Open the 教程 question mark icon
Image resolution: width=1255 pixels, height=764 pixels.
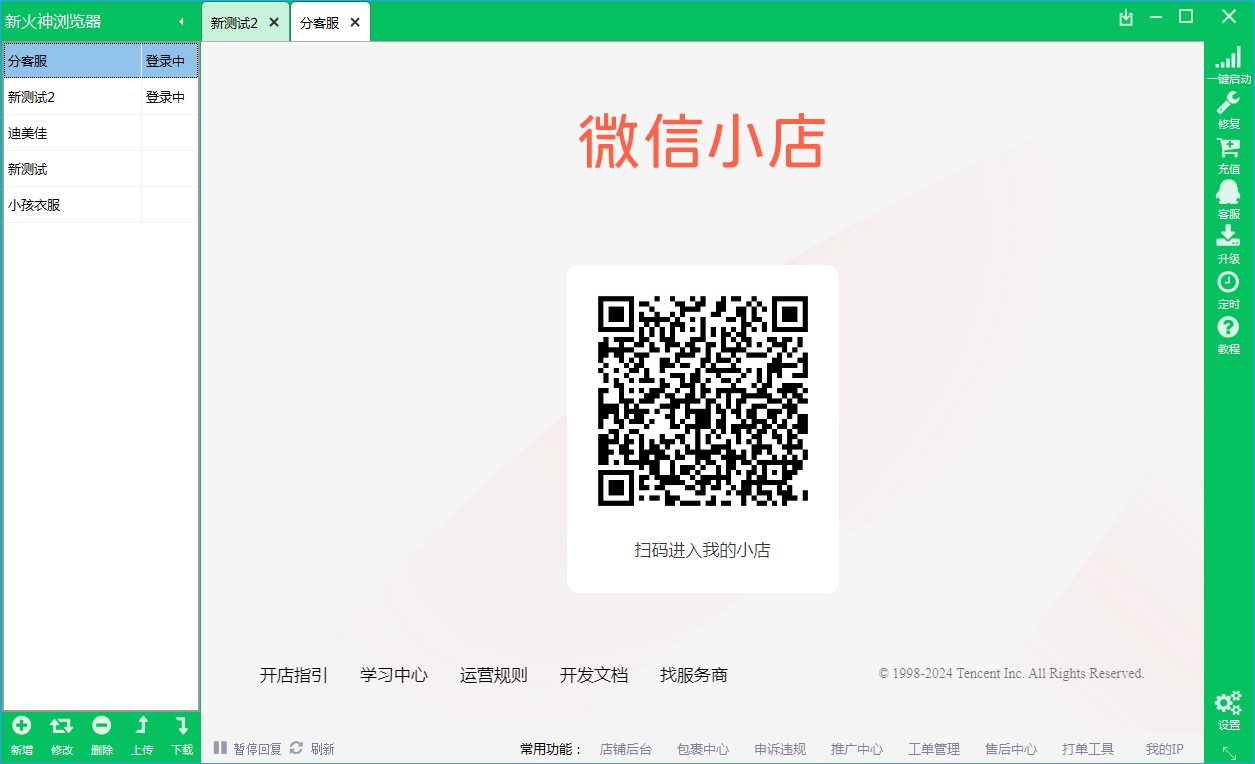1228,327
